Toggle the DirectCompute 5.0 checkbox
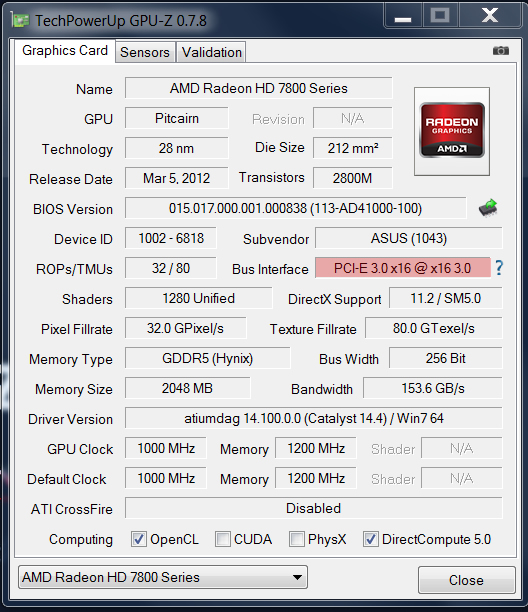The height and width of the screenshot is (612, 528). point(370,539)
